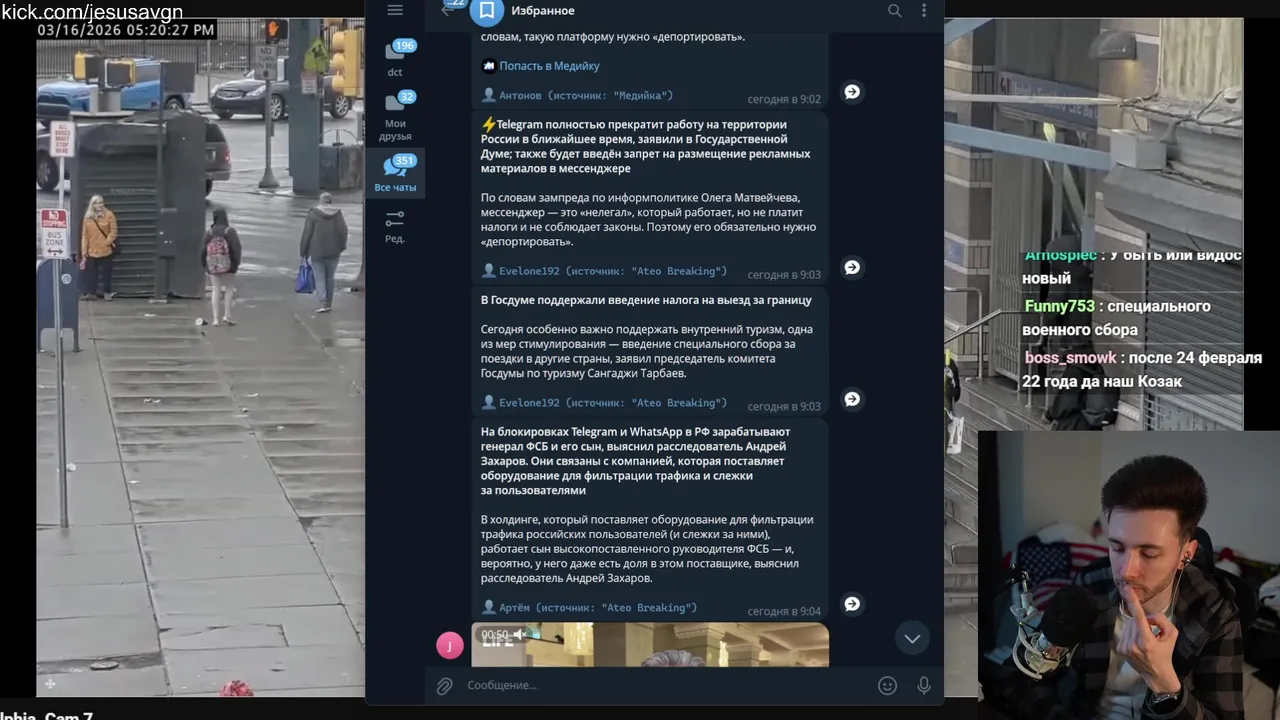
Task: Open the emoji picker smiley icon
Action: coord(887,685)
